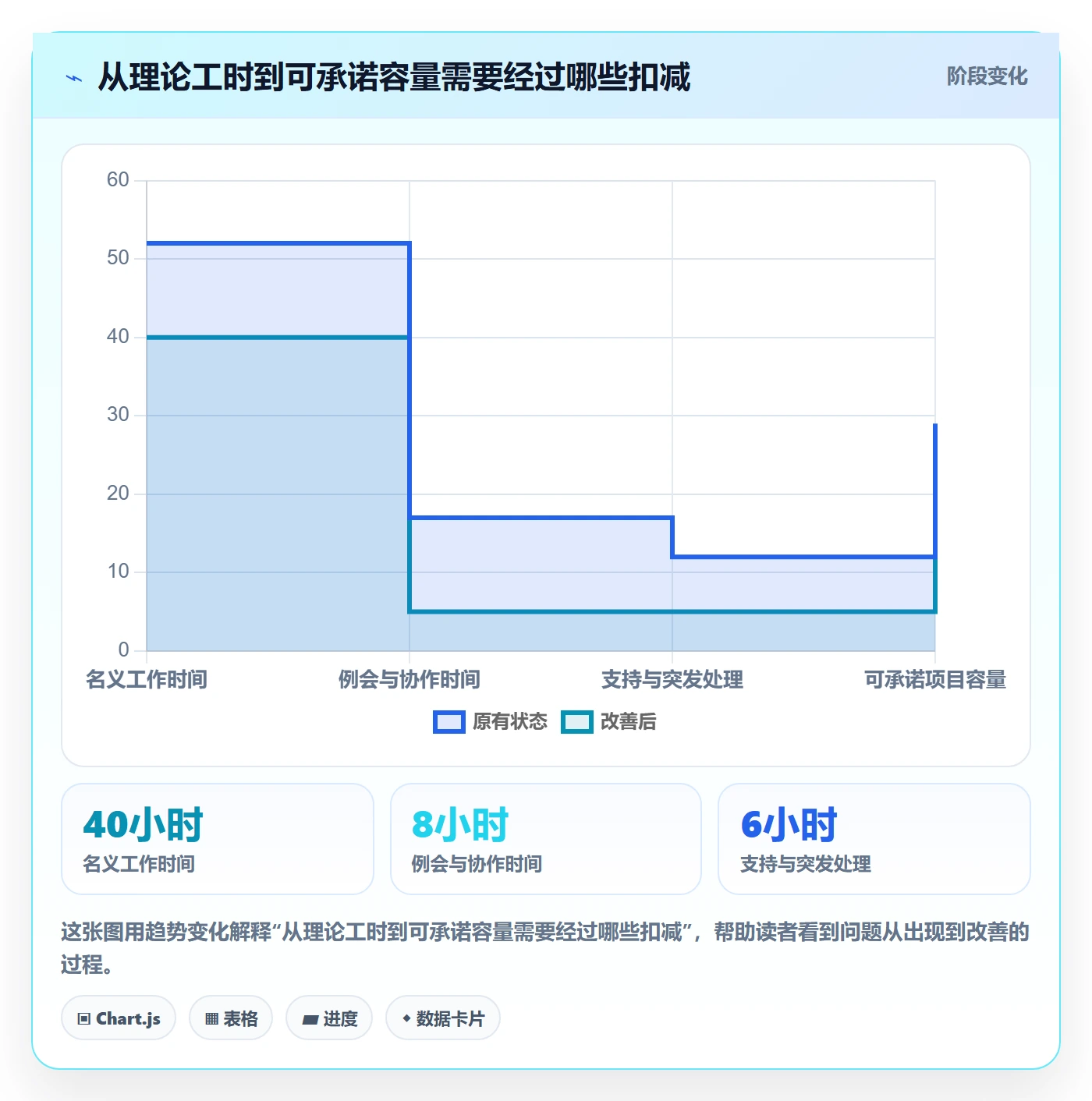Click the diamond icon in 数据卡片 chip

click(x=406, y=1018)
